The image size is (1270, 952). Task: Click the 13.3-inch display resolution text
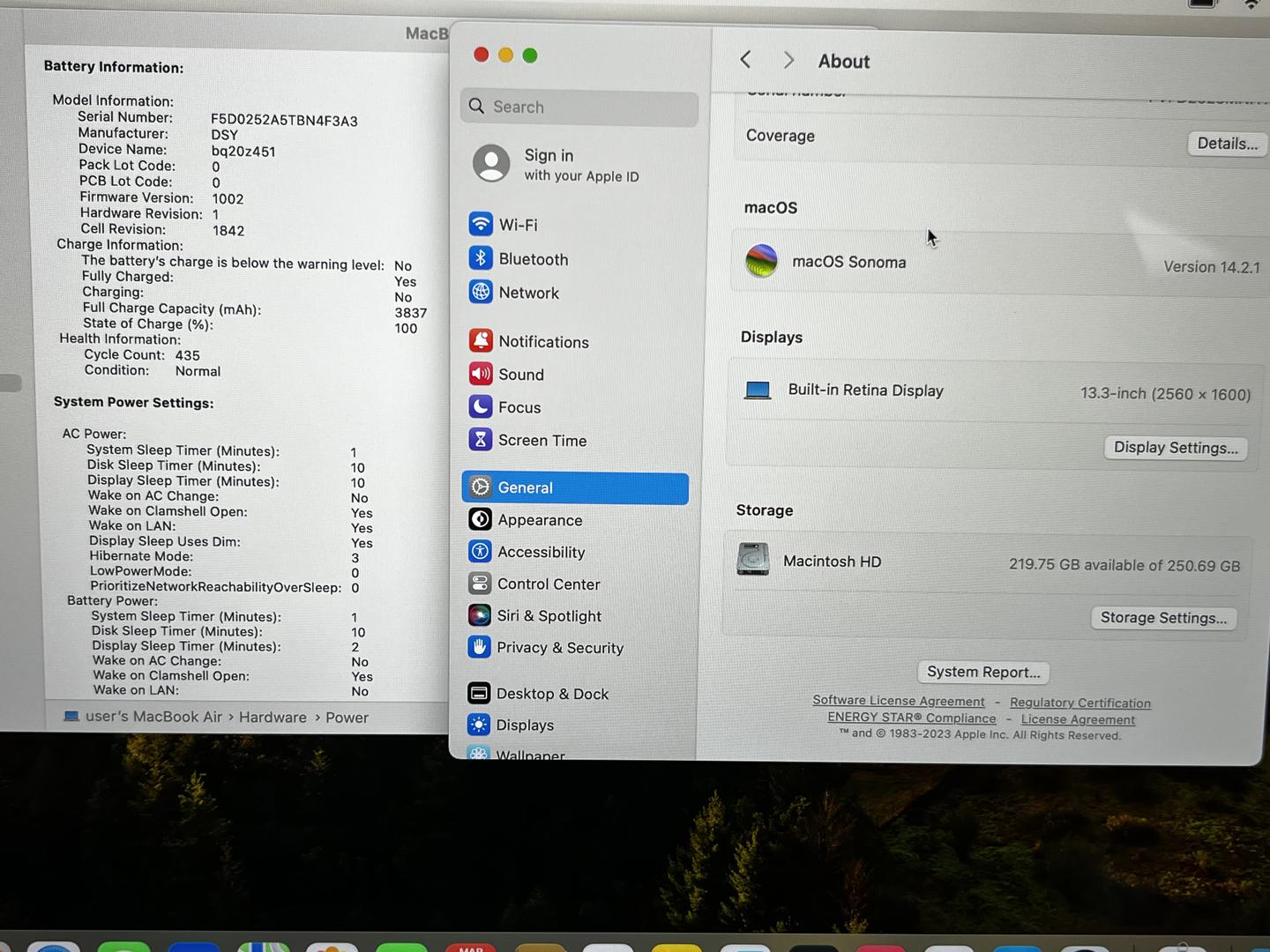click(x=1165, y=394)
